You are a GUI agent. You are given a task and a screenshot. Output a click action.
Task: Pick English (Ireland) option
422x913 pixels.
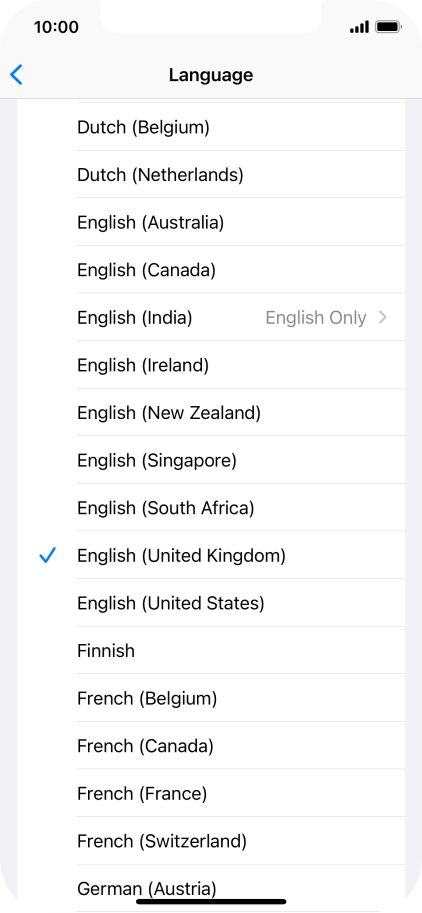[x=211, y=365]
